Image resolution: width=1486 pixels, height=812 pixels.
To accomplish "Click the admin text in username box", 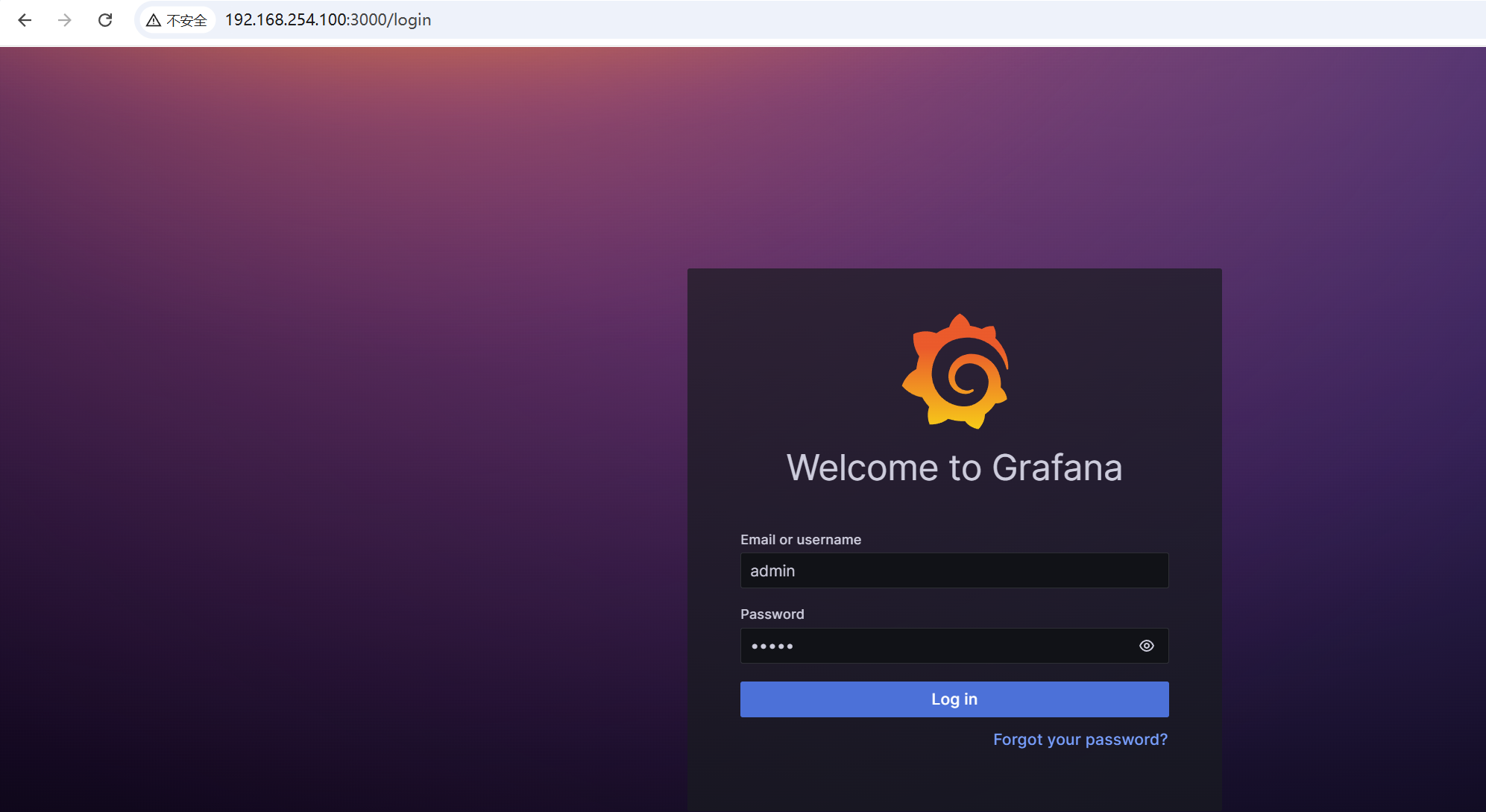I will click(x=772, y=570).
